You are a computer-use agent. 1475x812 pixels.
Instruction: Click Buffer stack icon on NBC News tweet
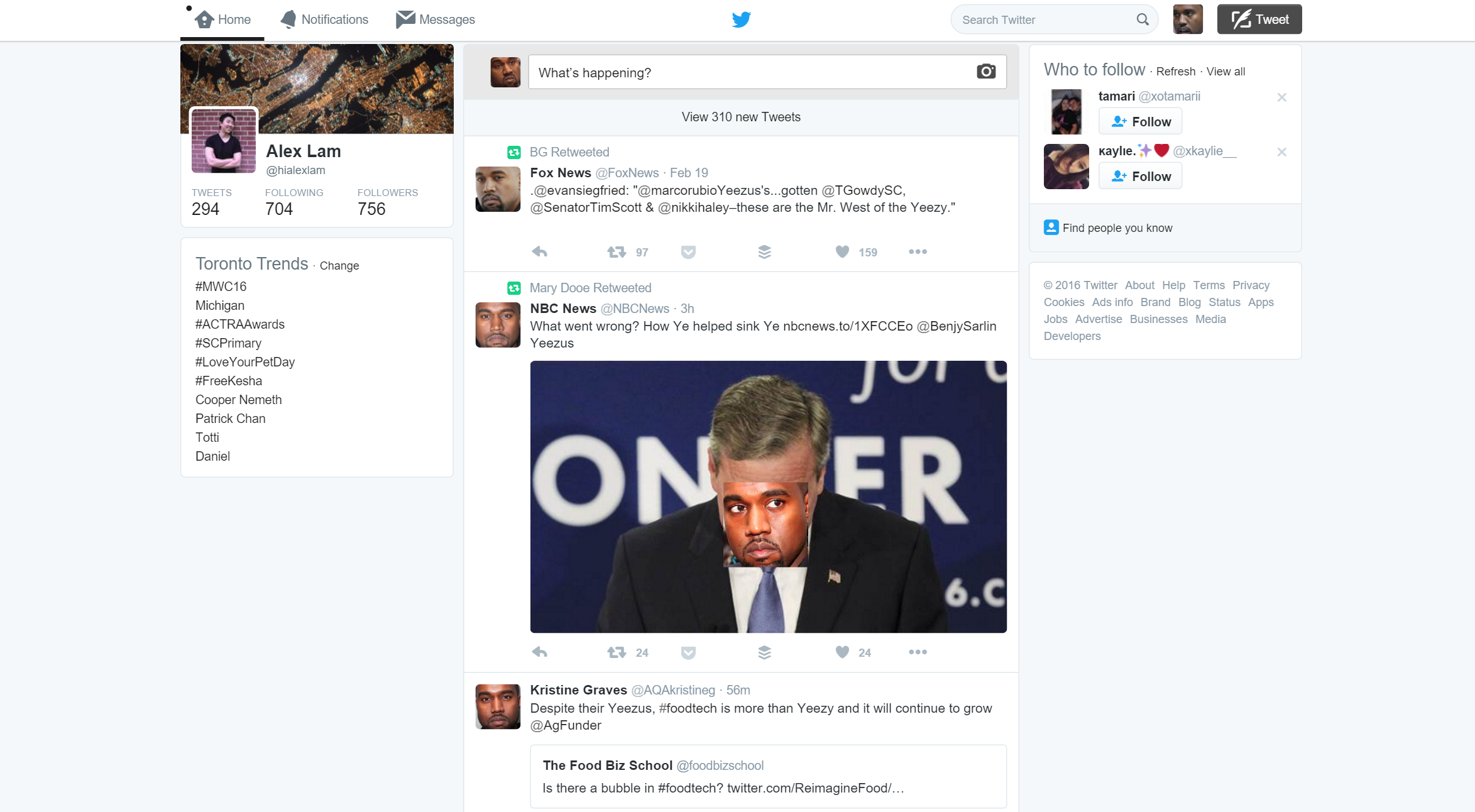(x=764, y=652)
